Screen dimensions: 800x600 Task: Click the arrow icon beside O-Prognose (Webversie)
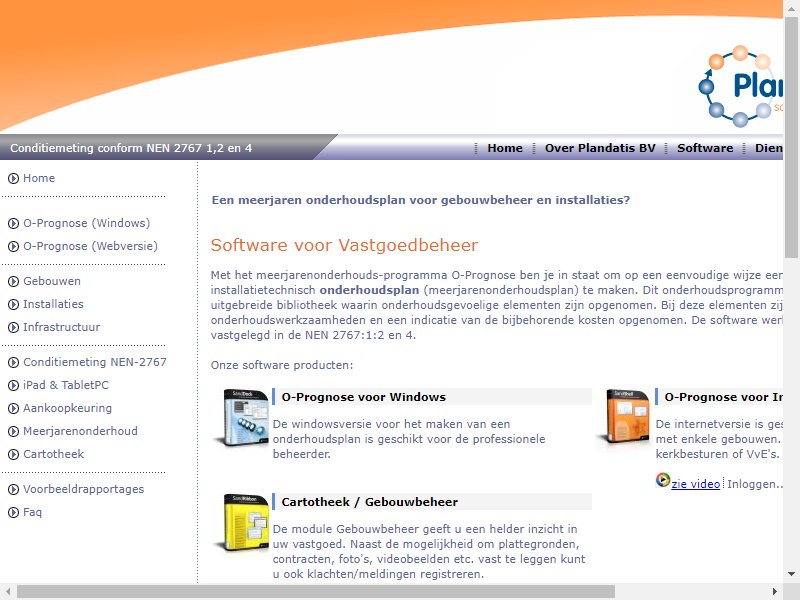(13, 246)
